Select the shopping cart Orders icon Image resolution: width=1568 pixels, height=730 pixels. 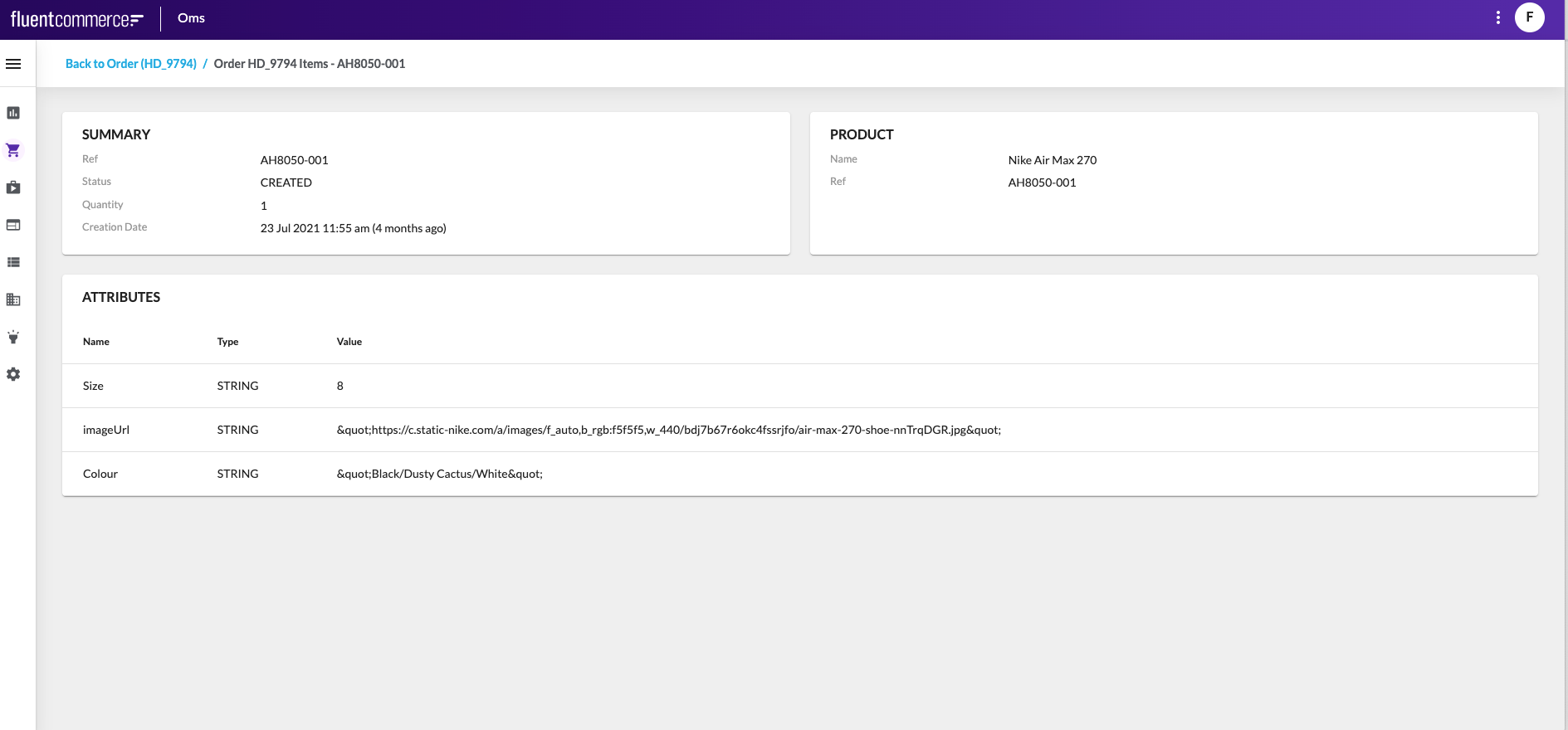point(13,150)
